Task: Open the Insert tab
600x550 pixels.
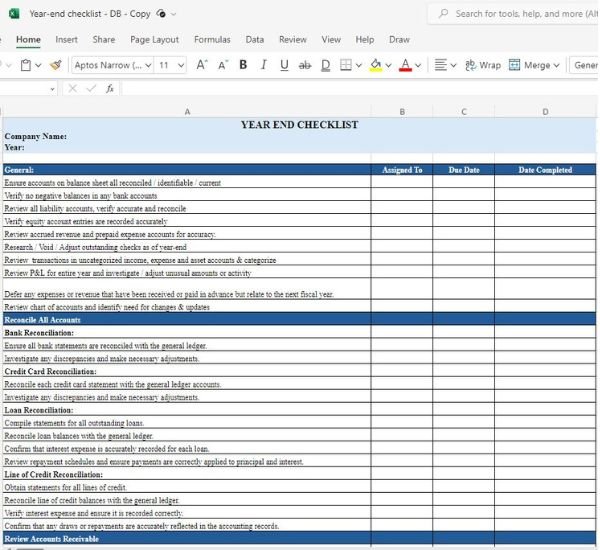Action: 66,39
